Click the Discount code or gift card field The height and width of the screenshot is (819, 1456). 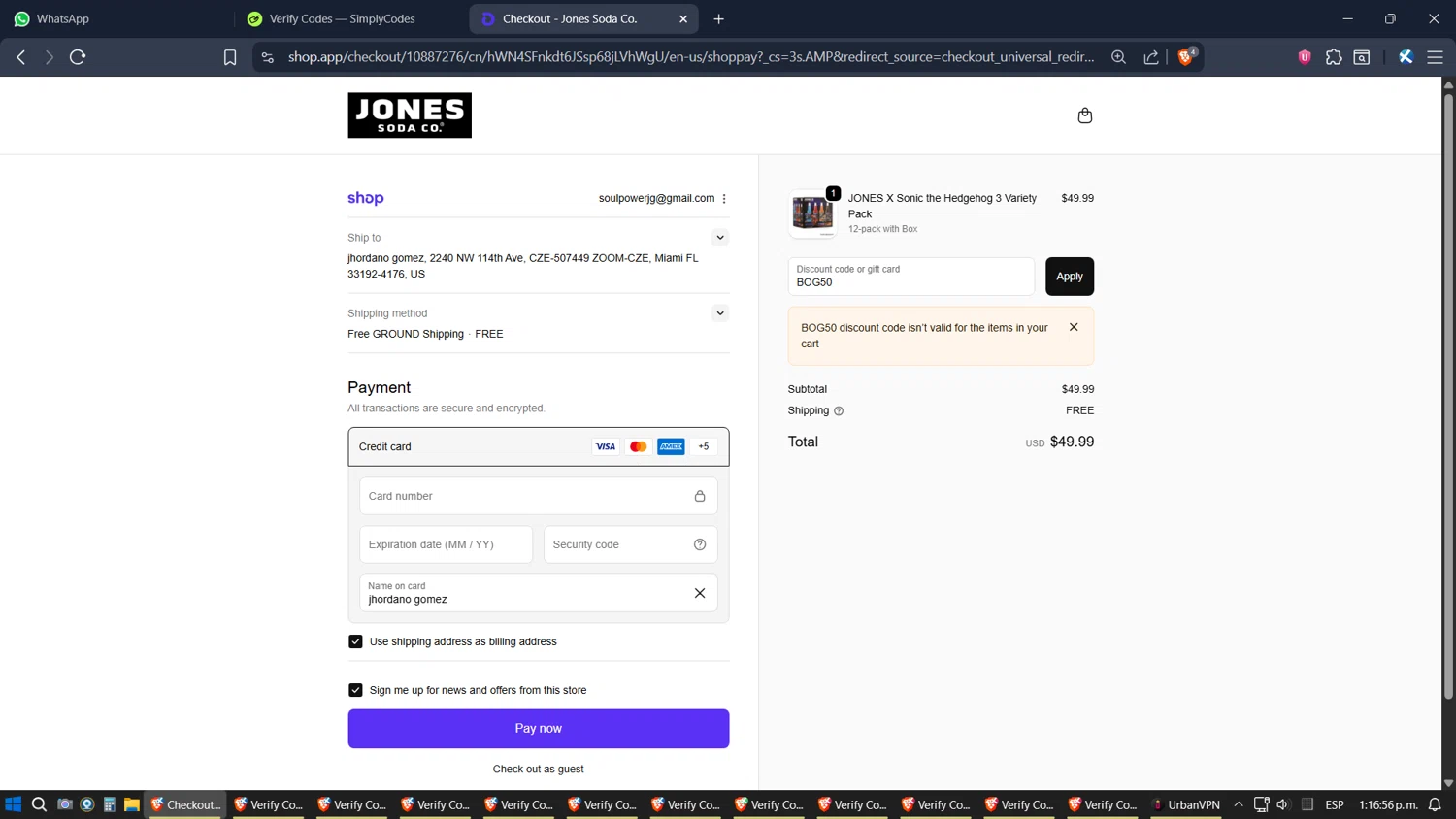pos(911,277)
